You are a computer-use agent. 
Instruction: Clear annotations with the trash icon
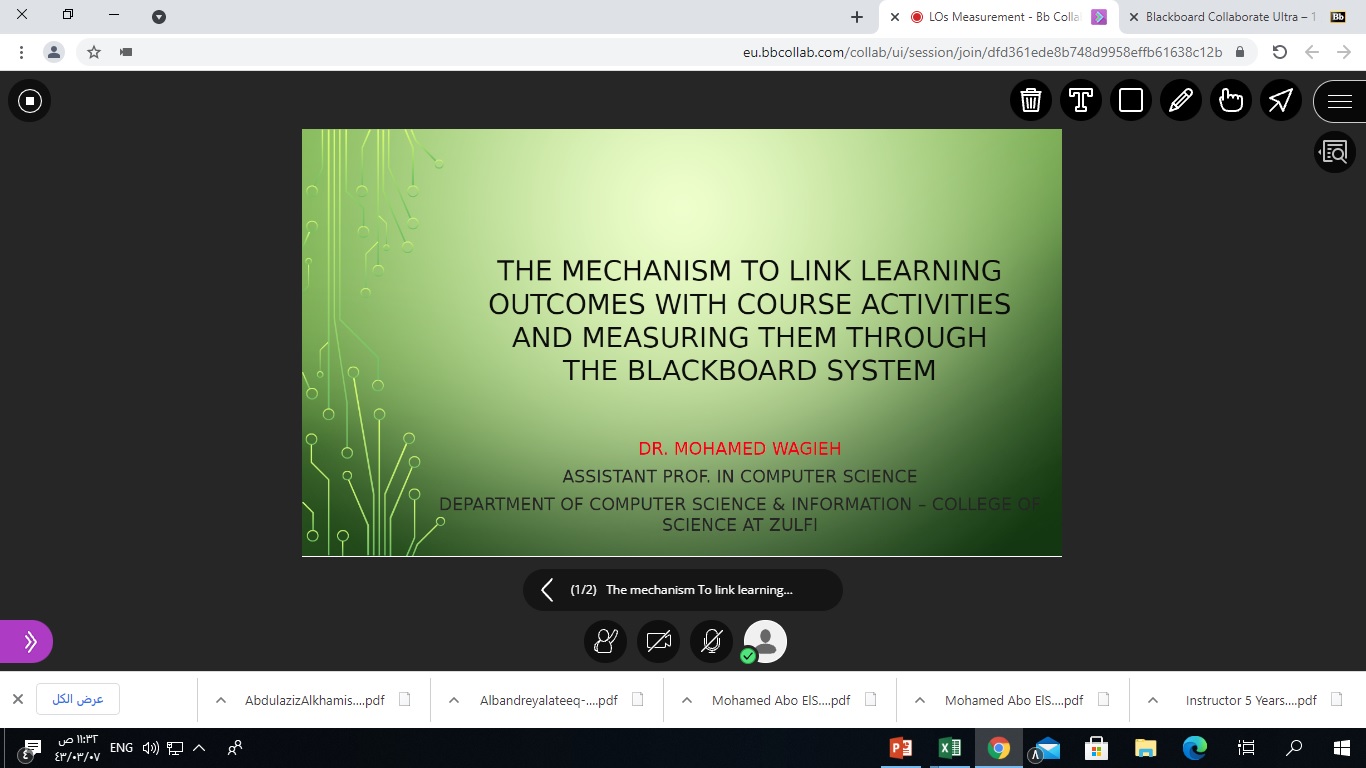pyautogui.click(x=1031, y=100)
